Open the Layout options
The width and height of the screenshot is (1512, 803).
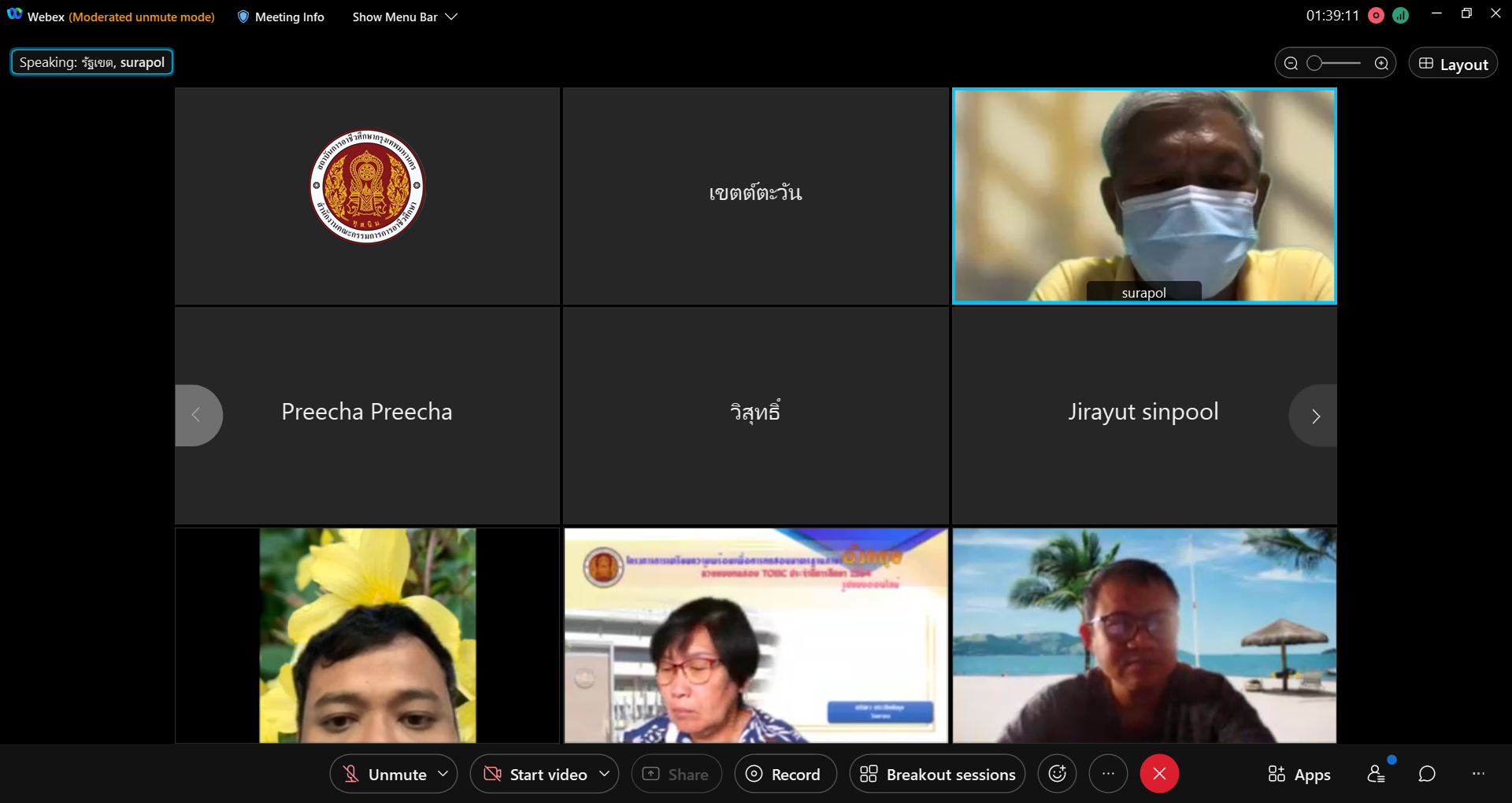1453,64
